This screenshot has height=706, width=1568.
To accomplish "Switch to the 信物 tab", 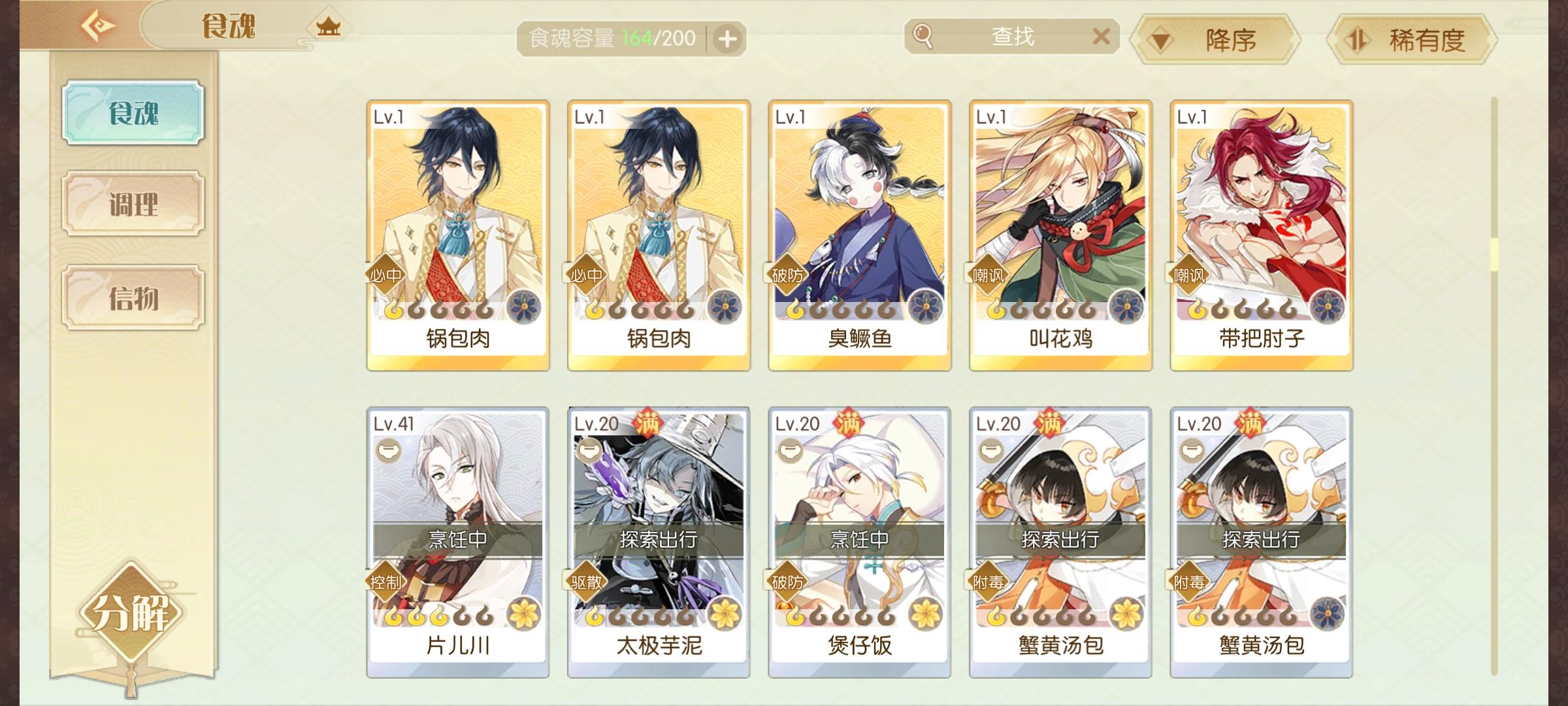I will (x=133, y=297).
